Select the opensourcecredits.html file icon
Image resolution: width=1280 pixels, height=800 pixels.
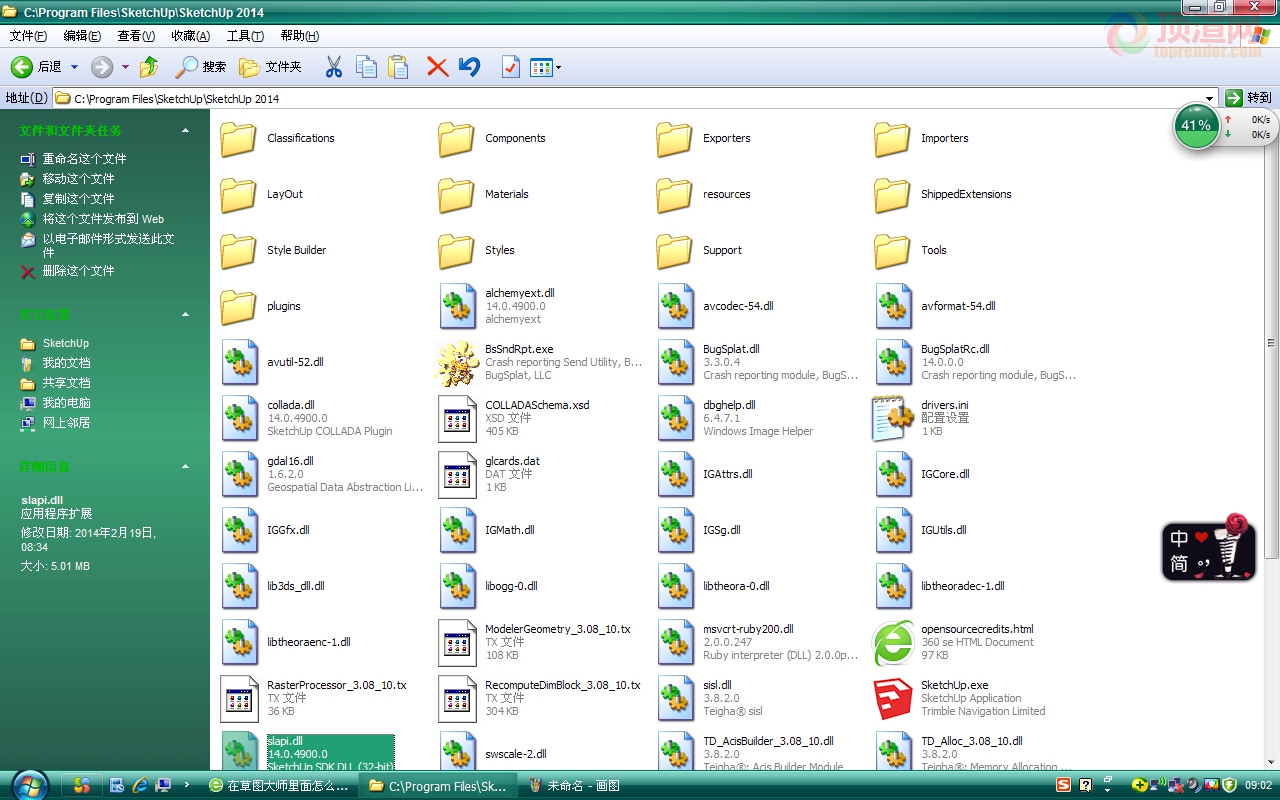[x=893, y=643]
